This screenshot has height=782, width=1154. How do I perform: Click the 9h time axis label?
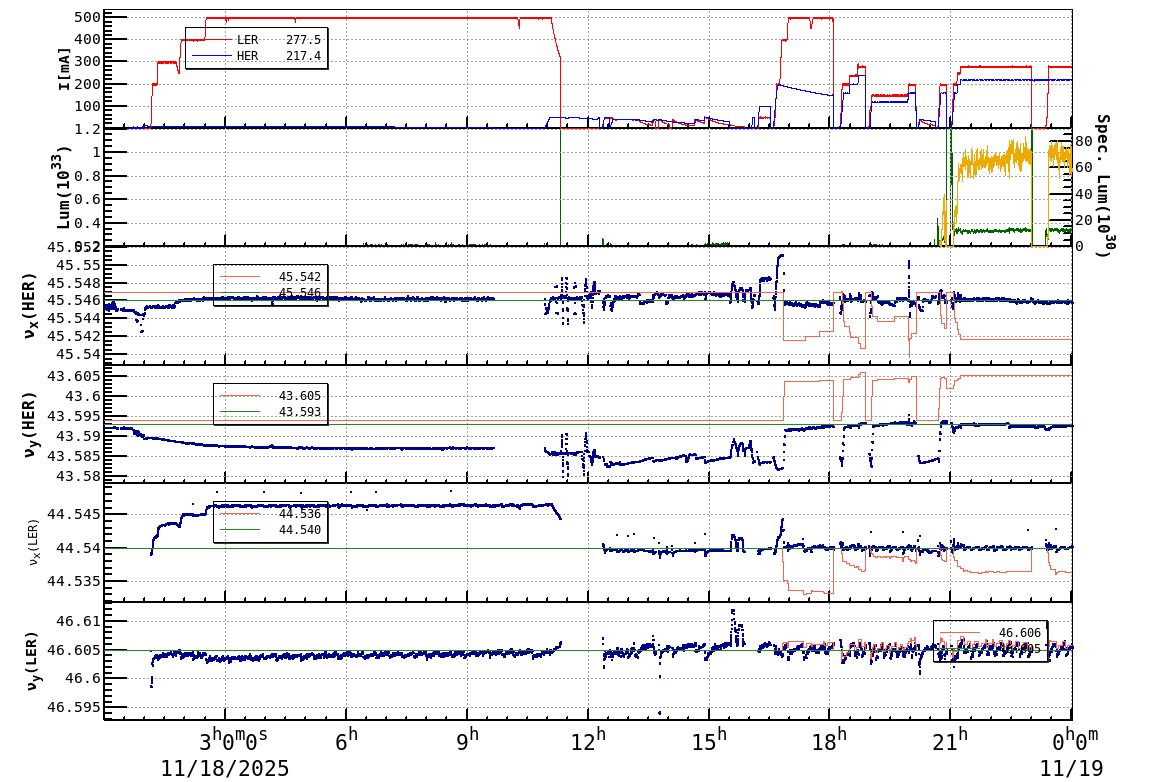467,739
